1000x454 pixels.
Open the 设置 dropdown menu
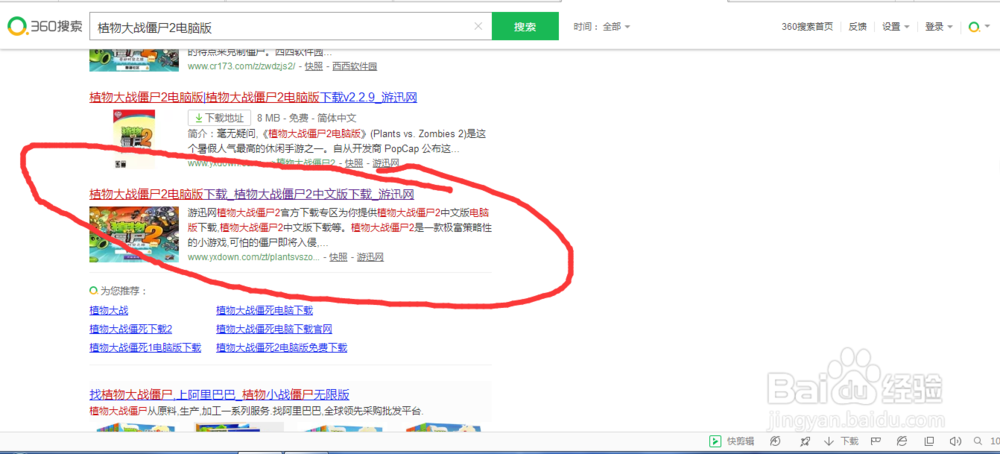(x=895, y=27)
